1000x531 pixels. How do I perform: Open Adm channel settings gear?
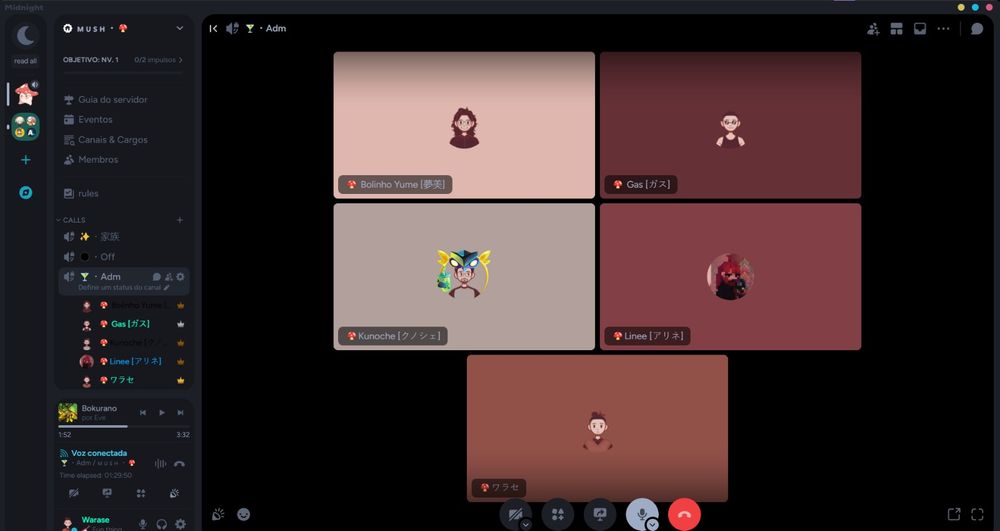point(180,277)
